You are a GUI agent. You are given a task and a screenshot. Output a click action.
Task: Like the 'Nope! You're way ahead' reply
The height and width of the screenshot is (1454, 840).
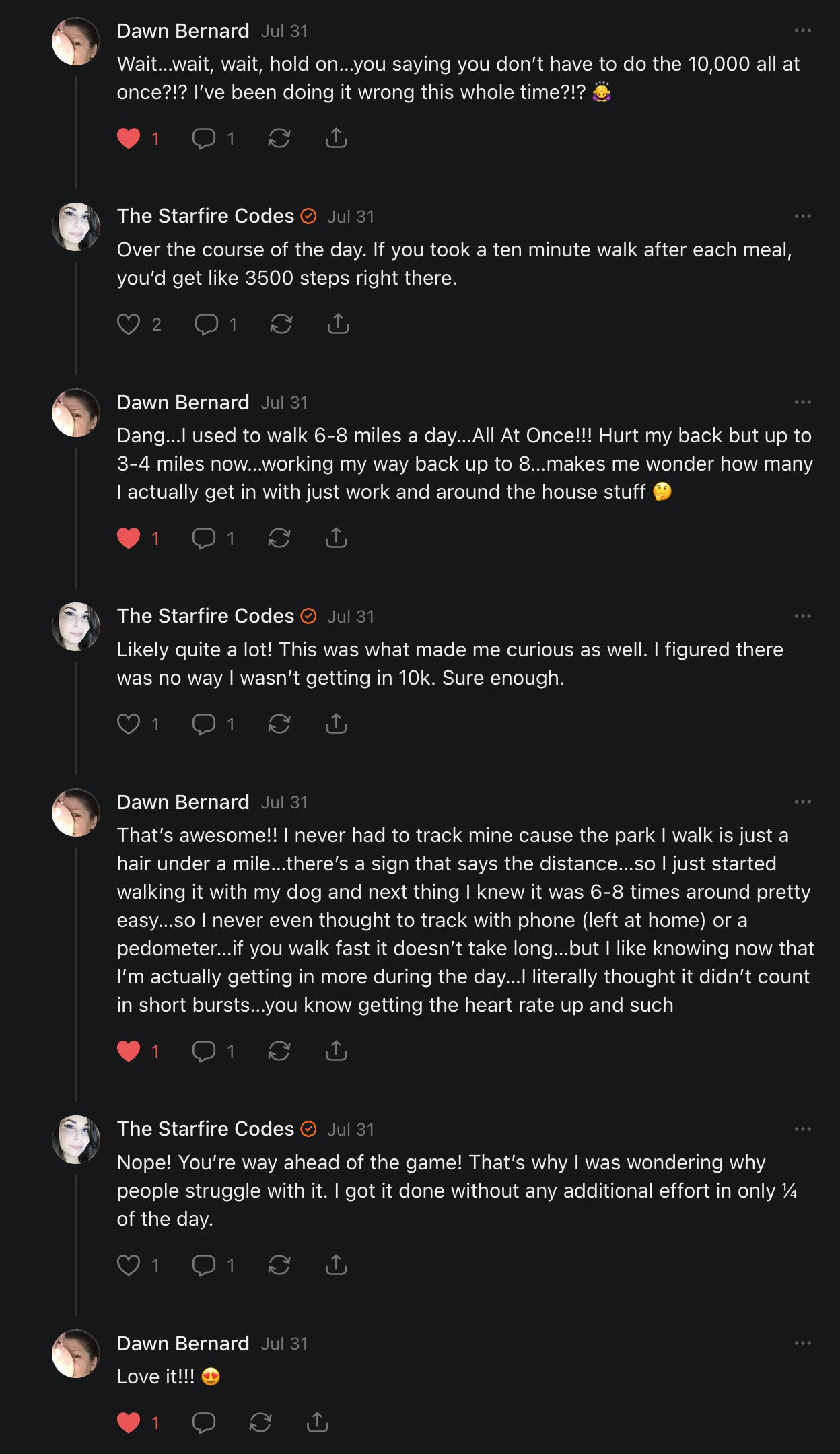[x=129, y=1266]
